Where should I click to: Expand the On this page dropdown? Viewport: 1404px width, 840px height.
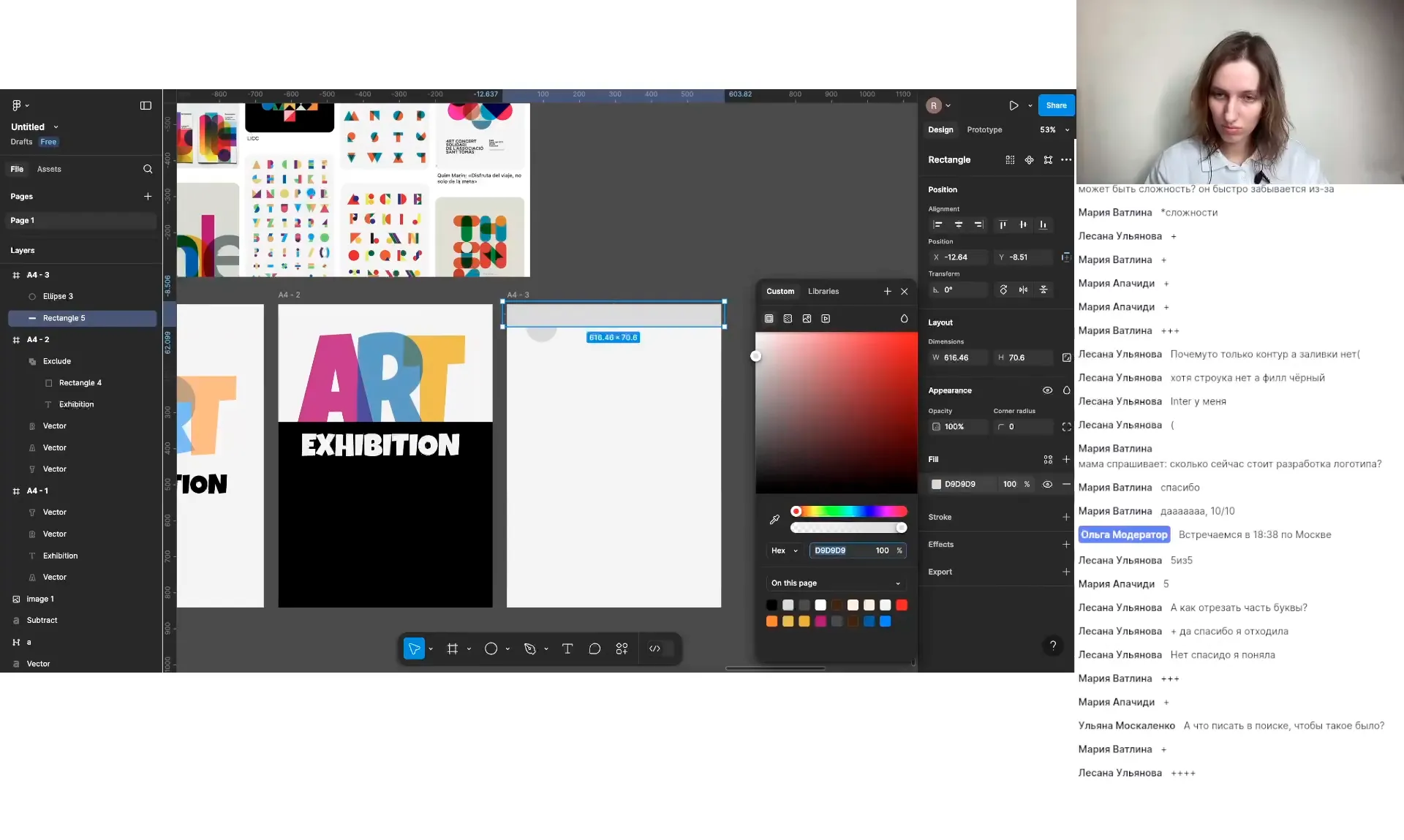(x=836, y=583)
